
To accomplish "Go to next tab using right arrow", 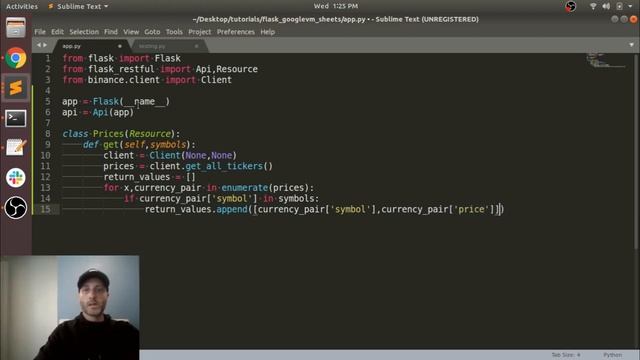I will (45, 45).
